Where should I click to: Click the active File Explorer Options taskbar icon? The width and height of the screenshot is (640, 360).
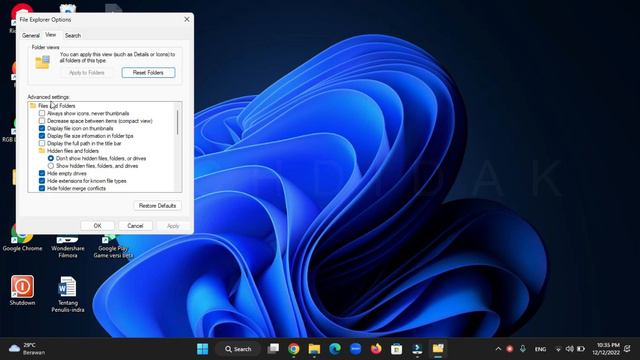pos(438,349)
